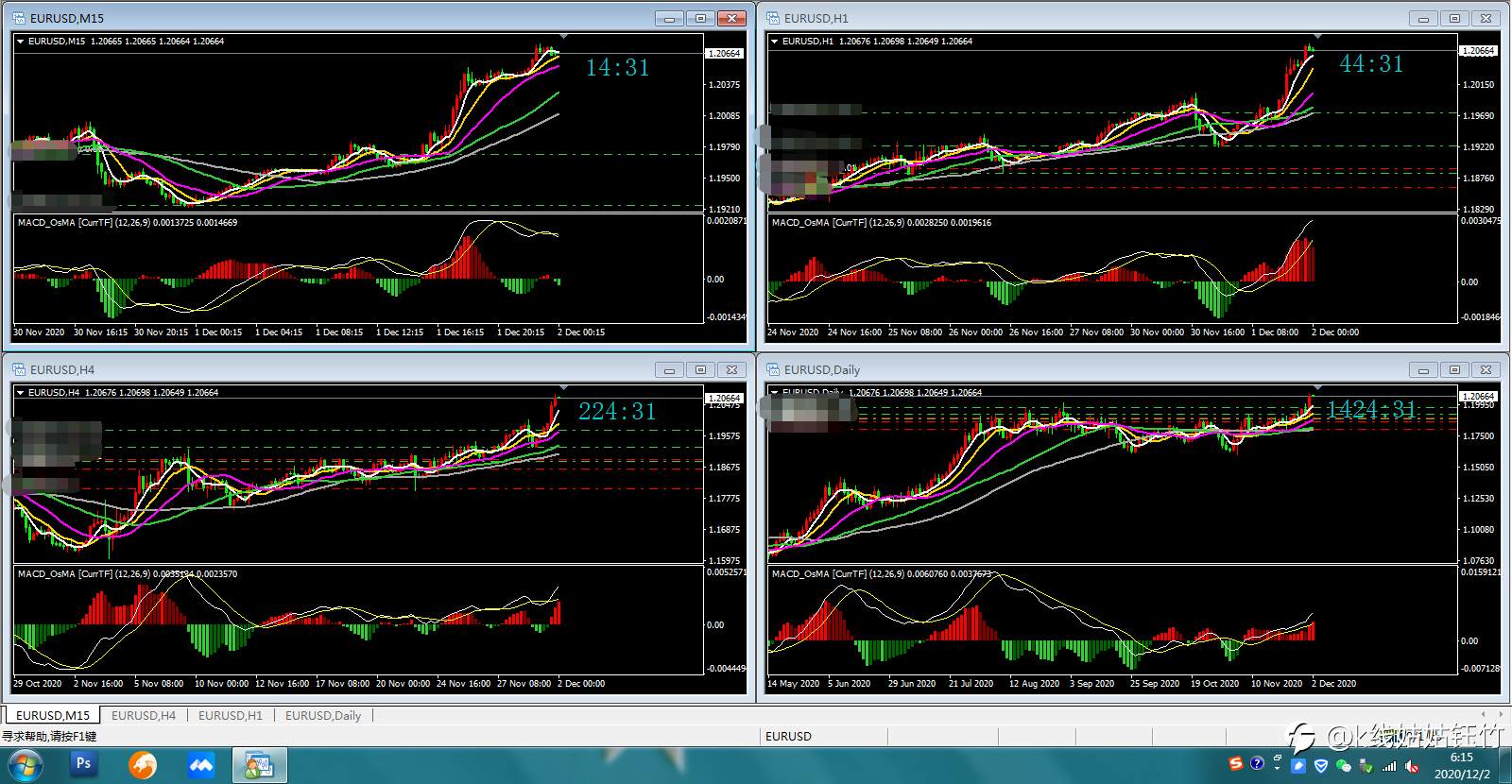Click the 1424:31 countdown on Daily chart
Screen dimensions: 1512x784
tap(1371, 409)
